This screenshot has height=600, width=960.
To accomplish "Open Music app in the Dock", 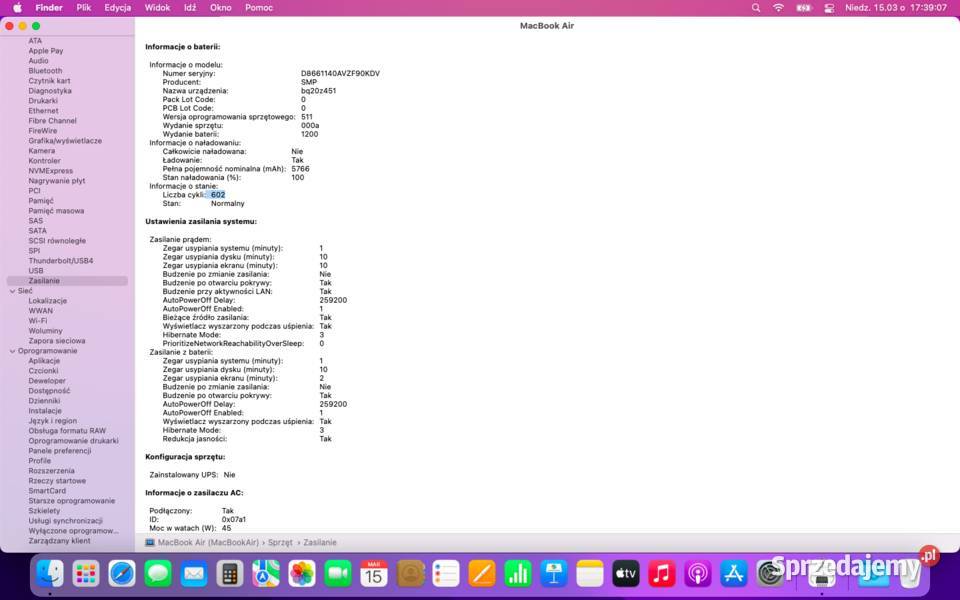I will click(662, 574).
